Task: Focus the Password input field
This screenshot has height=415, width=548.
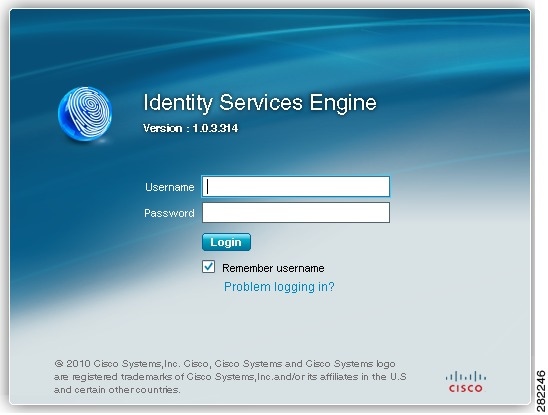Action: pyautogui.click(x=296, y=213)
